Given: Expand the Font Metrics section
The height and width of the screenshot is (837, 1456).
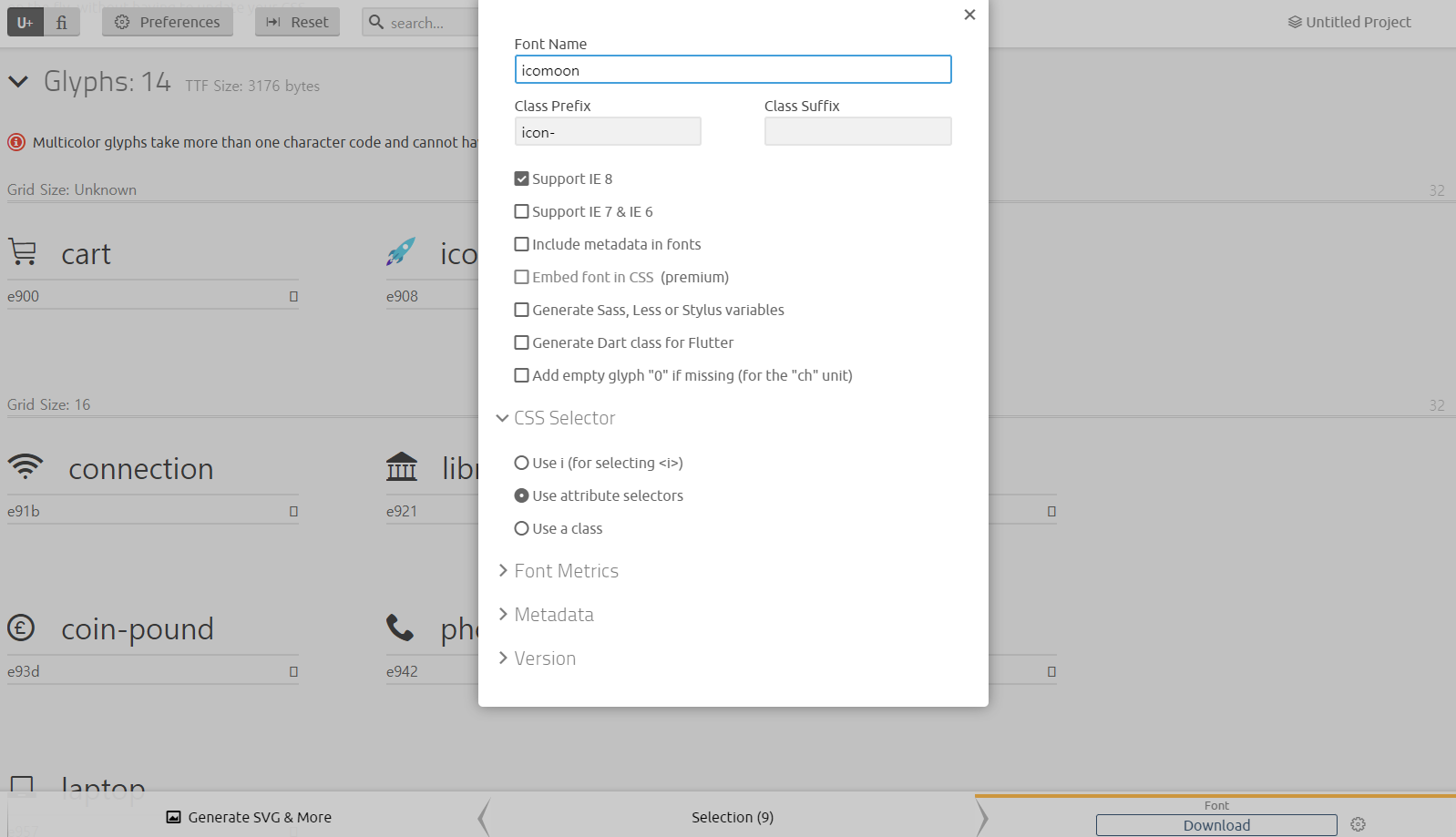Looking at the screenshot, I should click(558, 571).
